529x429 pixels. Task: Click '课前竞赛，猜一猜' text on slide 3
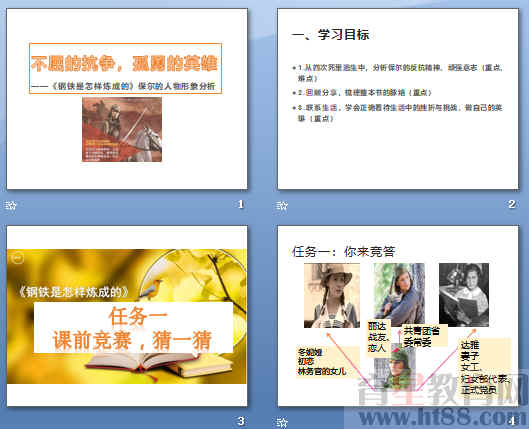pos(132,340)
